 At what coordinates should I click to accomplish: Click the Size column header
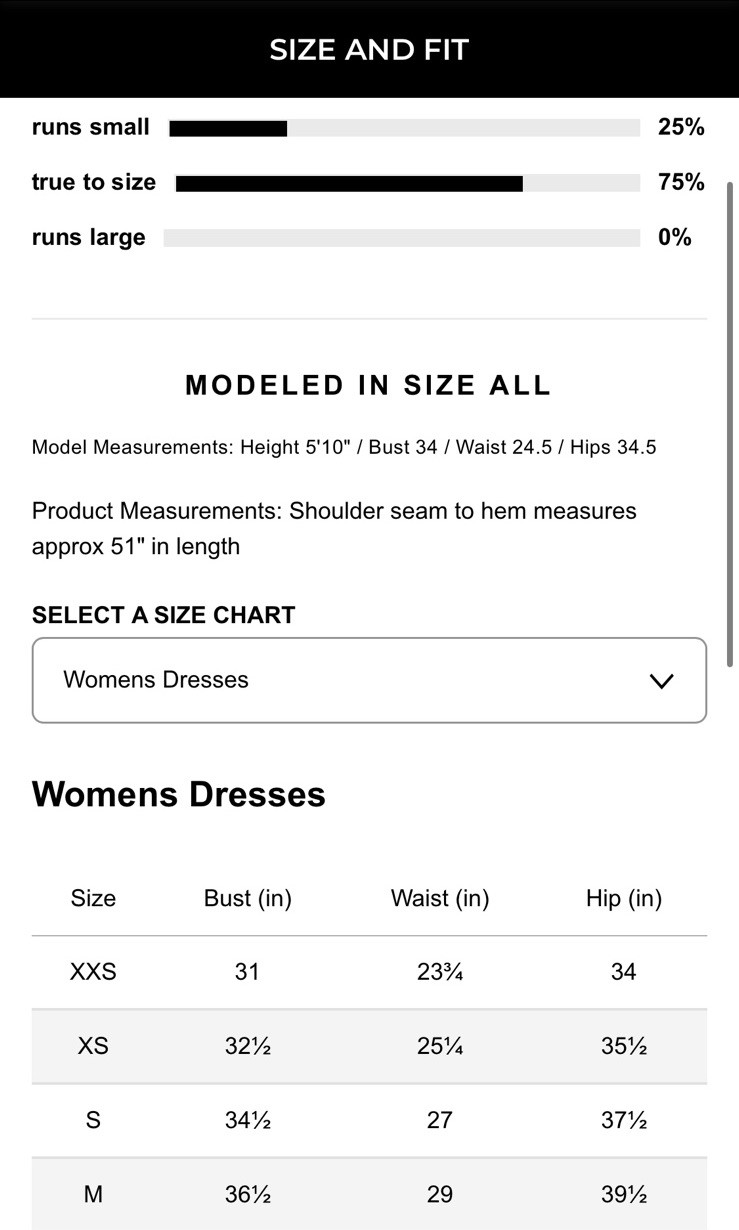(93, 898)
